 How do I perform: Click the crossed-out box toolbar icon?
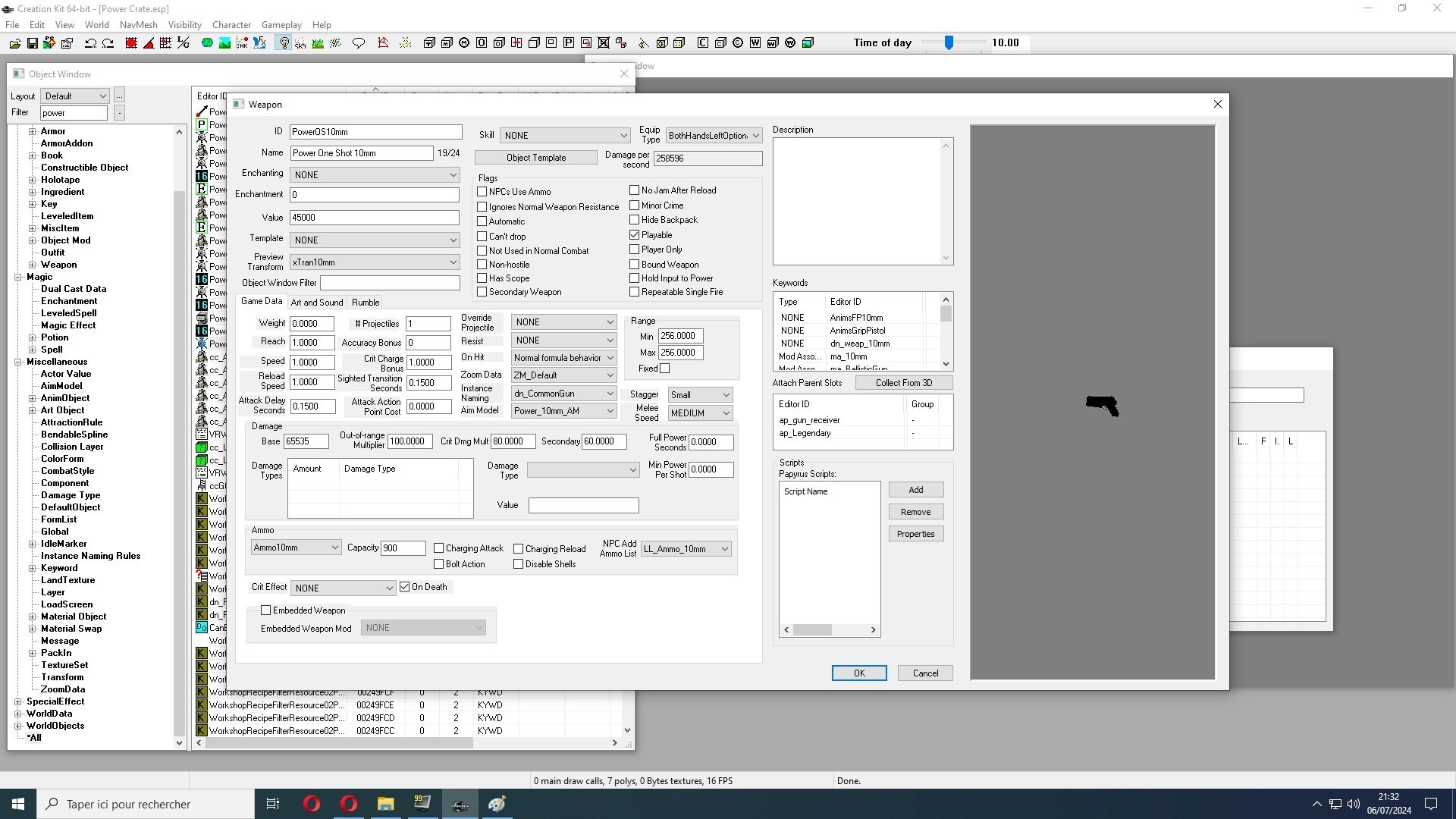(604, 43)
